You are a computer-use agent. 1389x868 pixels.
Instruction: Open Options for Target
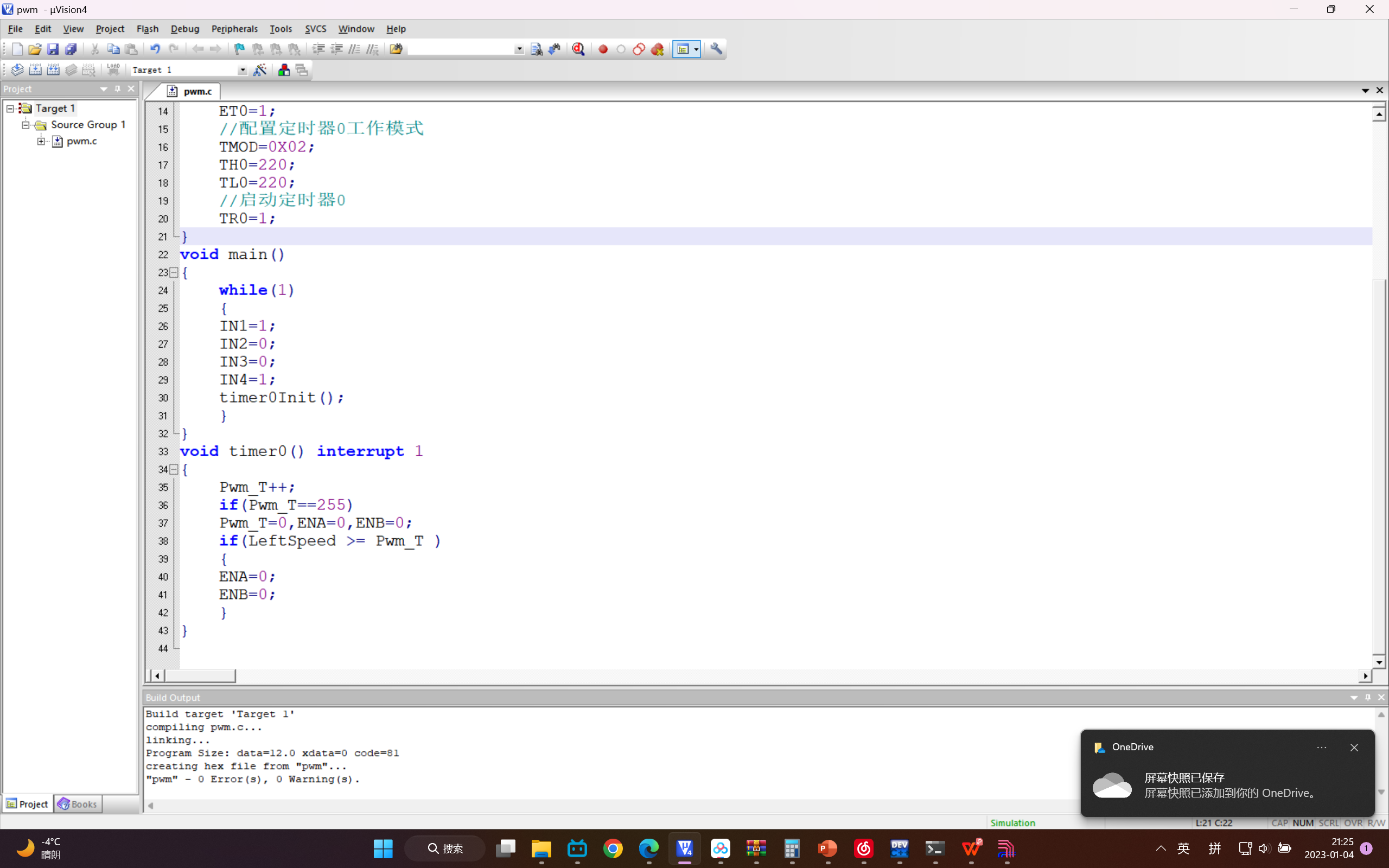pos(260,70)
